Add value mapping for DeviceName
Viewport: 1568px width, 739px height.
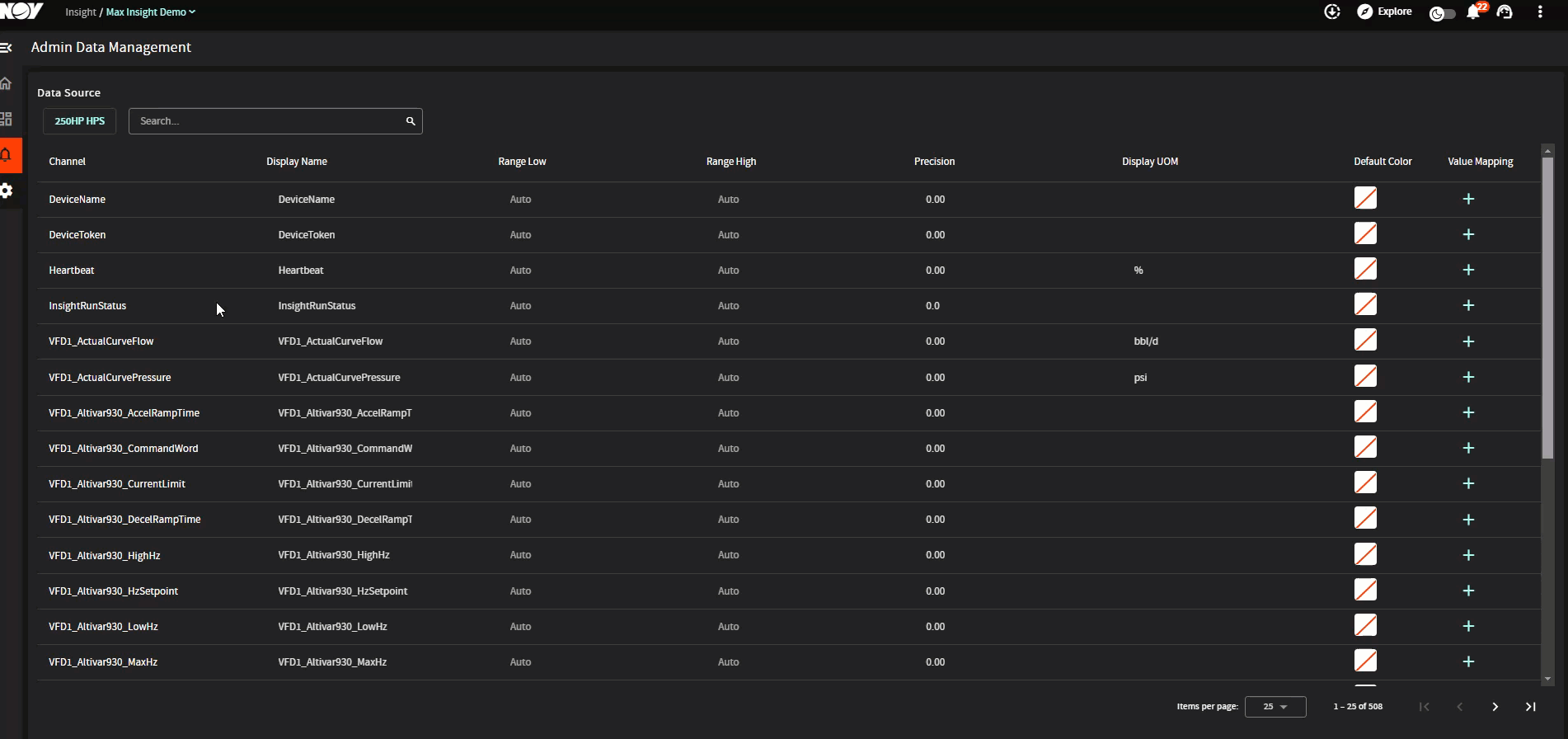pos(1468,199)
